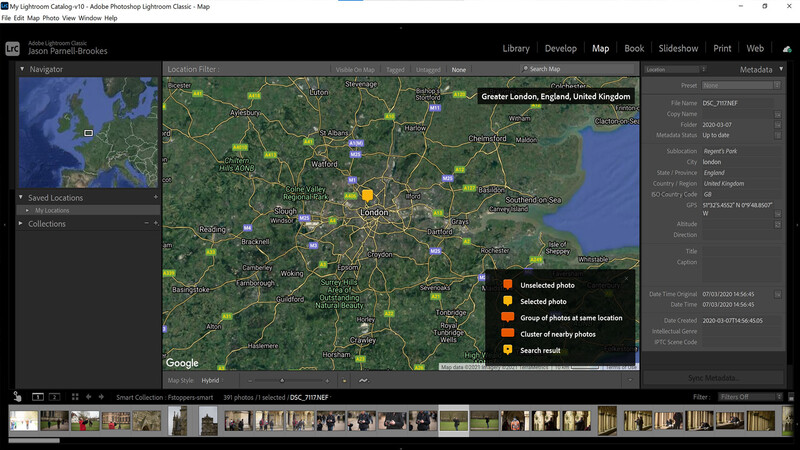Click the Metadata Status action button
The image size is (800, 450).
[x=778, y=135]
